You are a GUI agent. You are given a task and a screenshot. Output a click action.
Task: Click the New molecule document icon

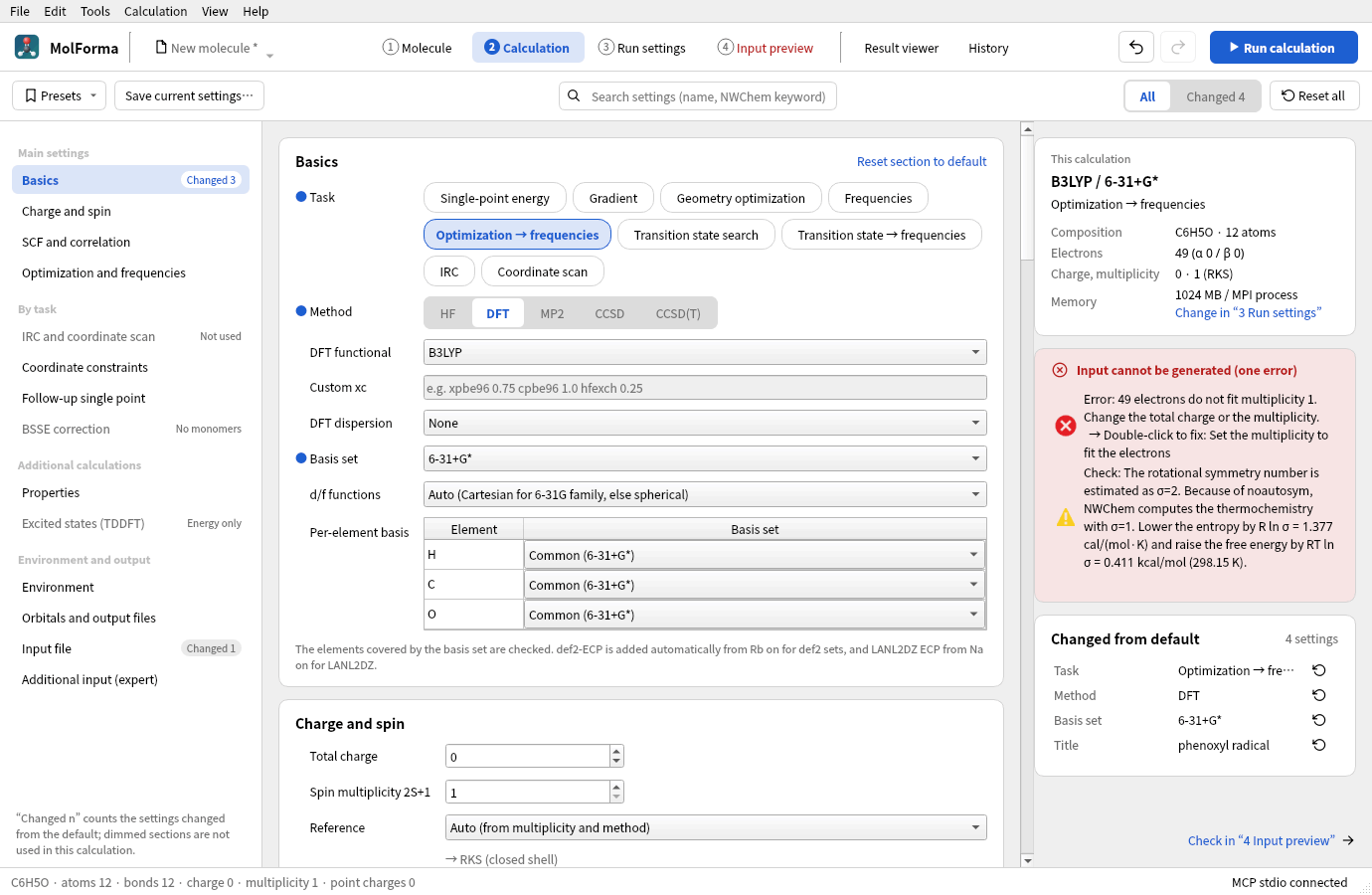[x=161, y=47]
